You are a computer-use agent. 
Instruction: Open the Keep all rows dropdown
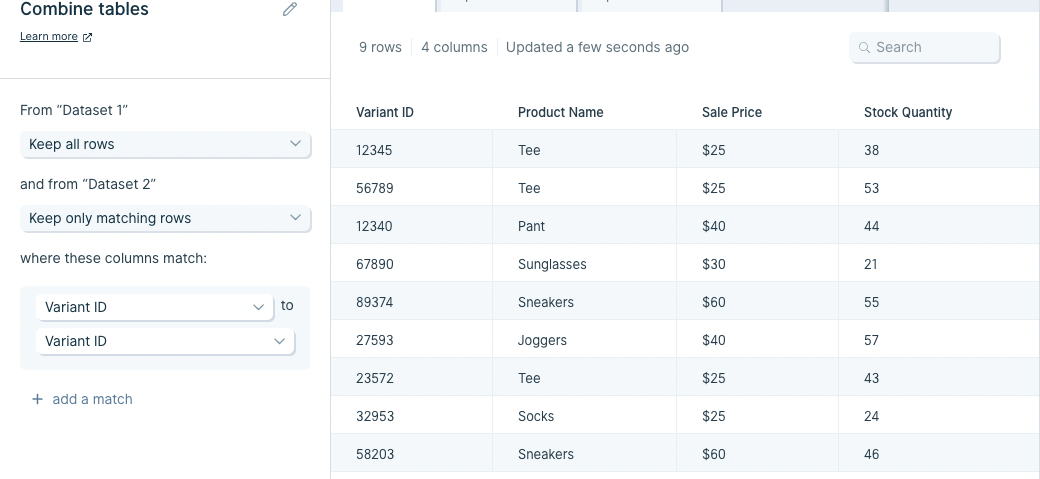pyautogui.click(x=165, y=144)
